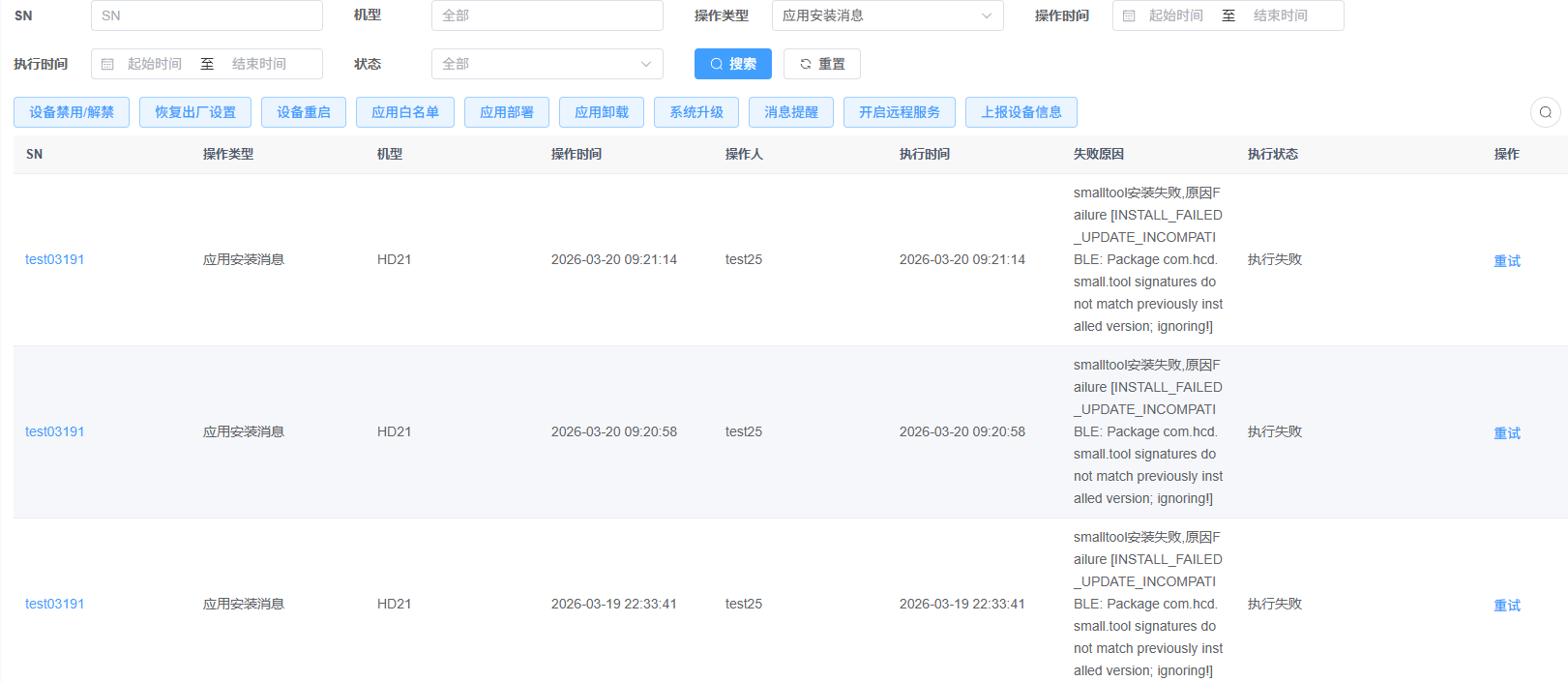Open the 机型 selector field
Screen dimensions: 1568x682
[x=547, y=15]
